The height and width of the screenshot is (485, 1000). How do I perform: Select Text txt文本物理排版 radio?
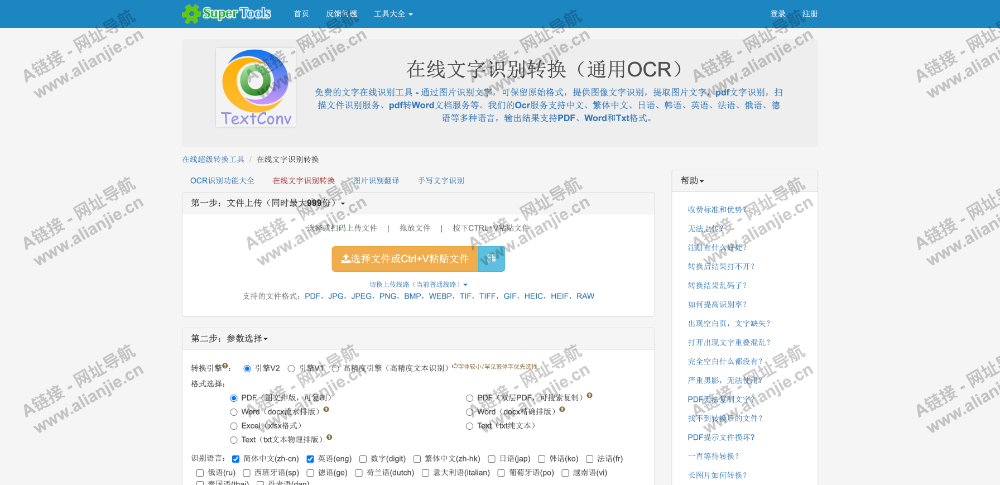233,440
